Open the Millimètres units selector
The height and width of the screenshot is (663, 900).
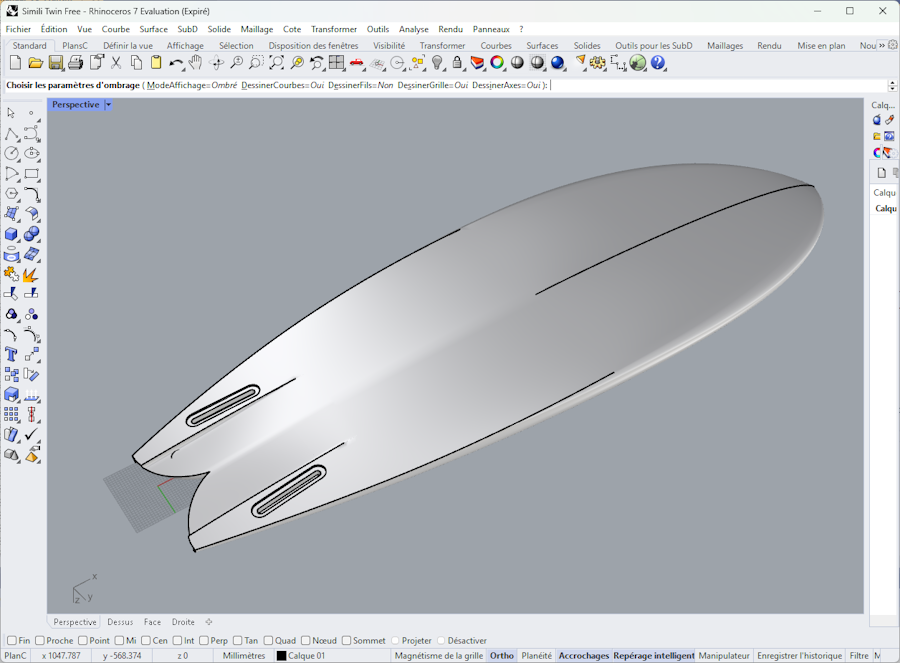coord(244,656)
